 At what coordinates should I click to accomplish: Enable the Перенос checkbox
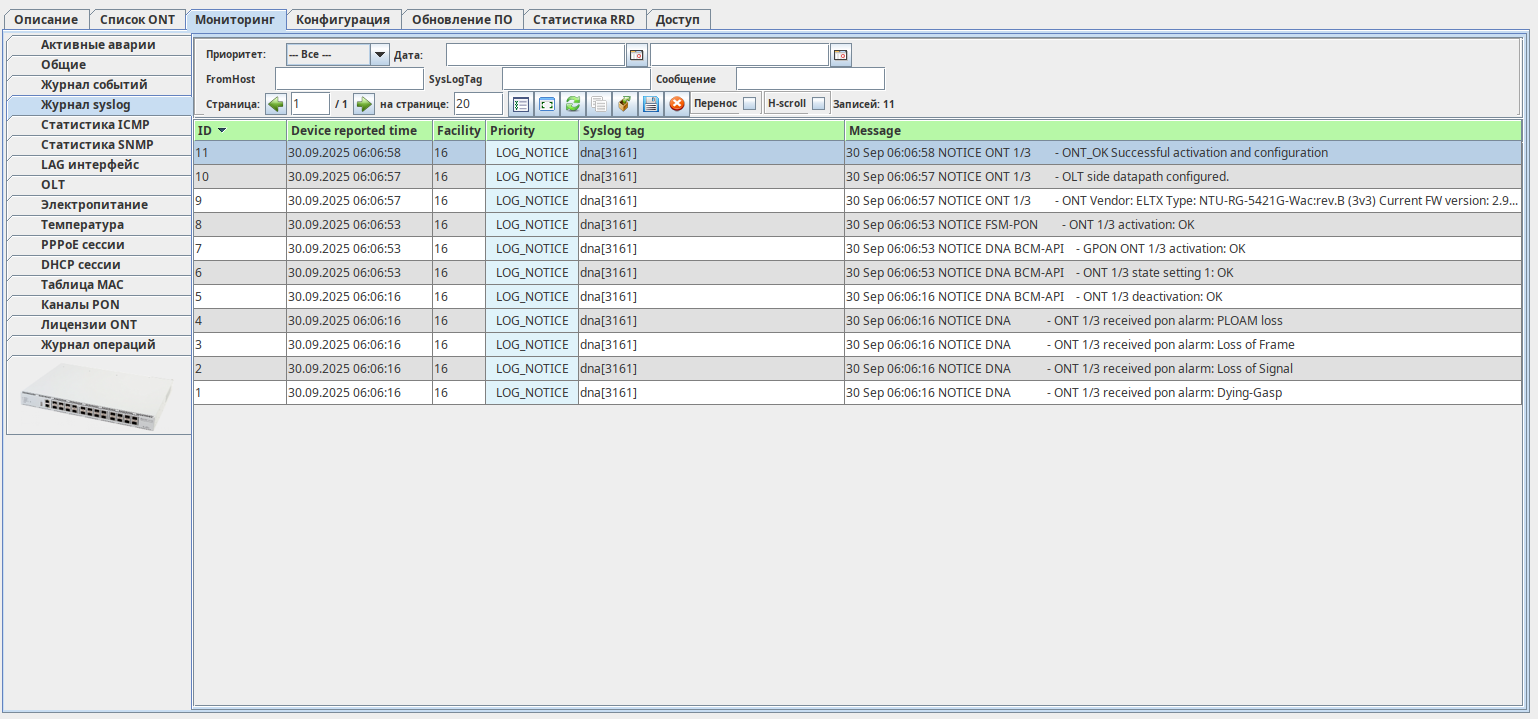pyautogui.click(x=749, y=104)
